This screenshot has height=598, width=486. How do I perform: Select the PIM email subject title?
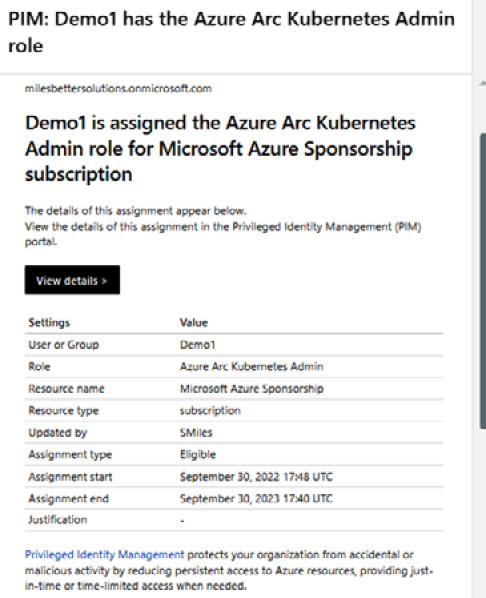(x=231, y=32)
